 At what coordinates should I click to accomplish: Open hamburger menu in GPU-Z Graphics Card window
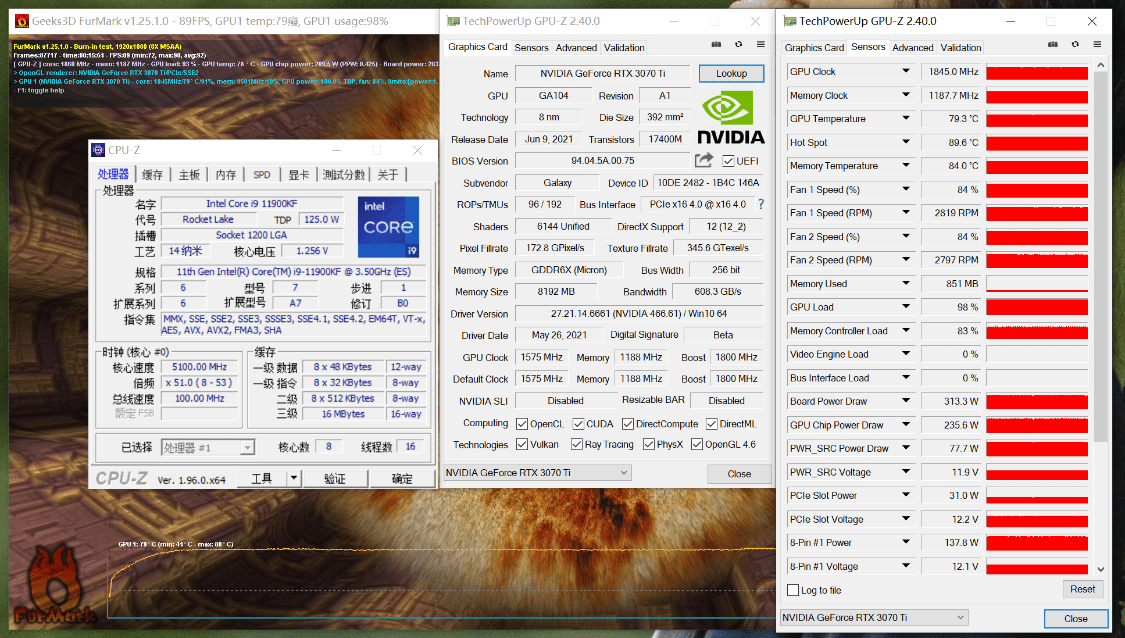[761, 44]
